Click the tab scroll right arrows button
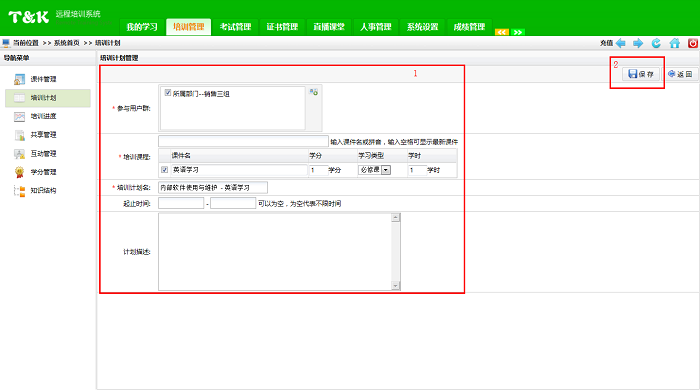 pos(518,32)
